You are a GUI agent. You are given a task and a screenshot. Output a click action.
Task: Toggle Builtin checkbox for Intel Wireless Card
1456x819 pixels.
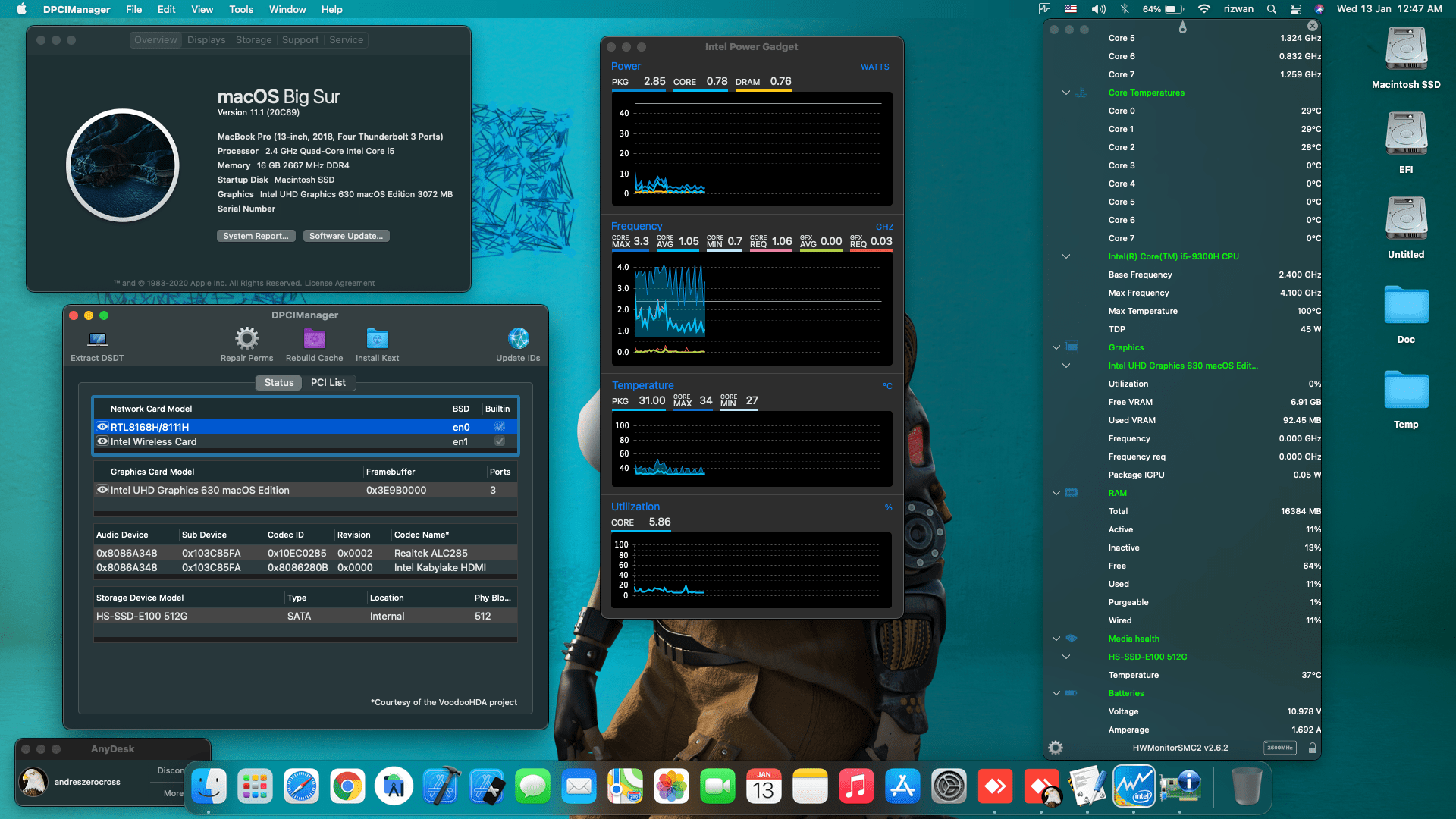(x=499, y=441)
